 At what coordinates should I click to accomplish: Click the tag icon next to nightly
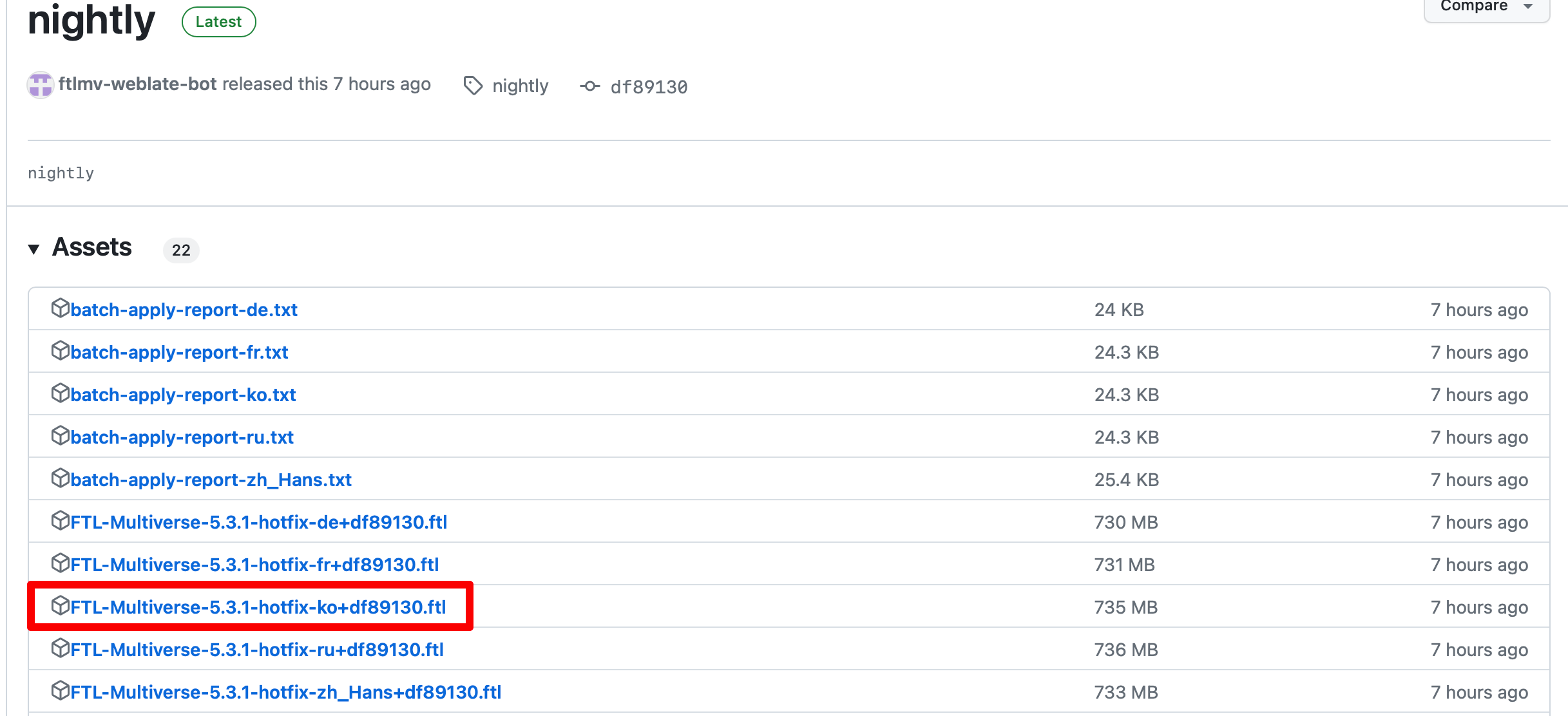coord(473,86)
